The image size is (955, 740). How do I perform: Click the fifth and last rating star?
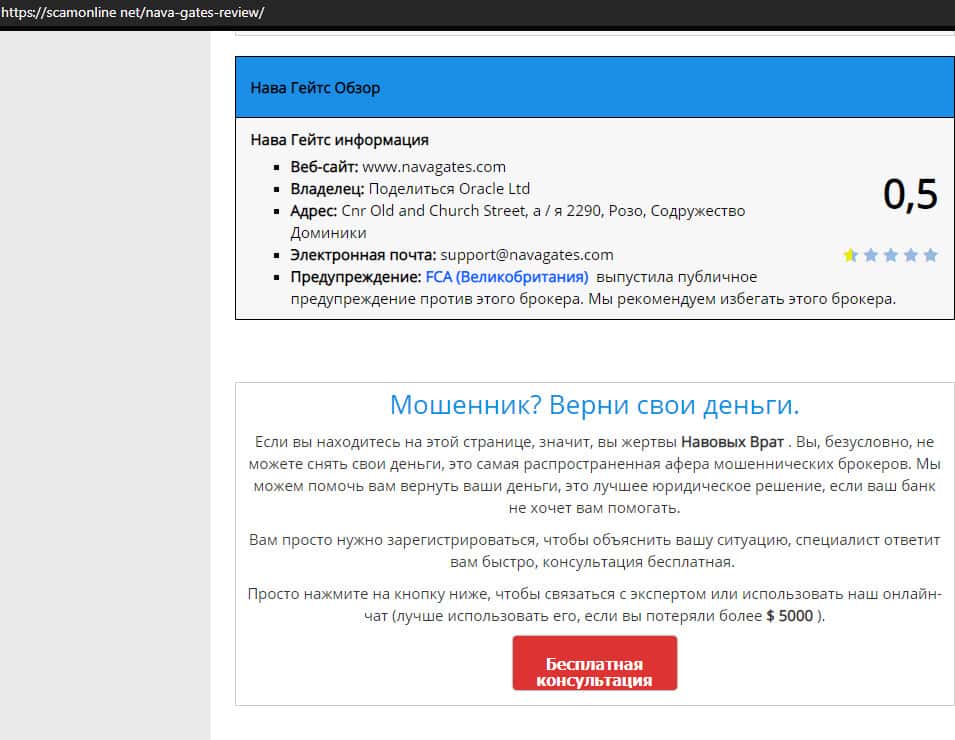[931, 255]
